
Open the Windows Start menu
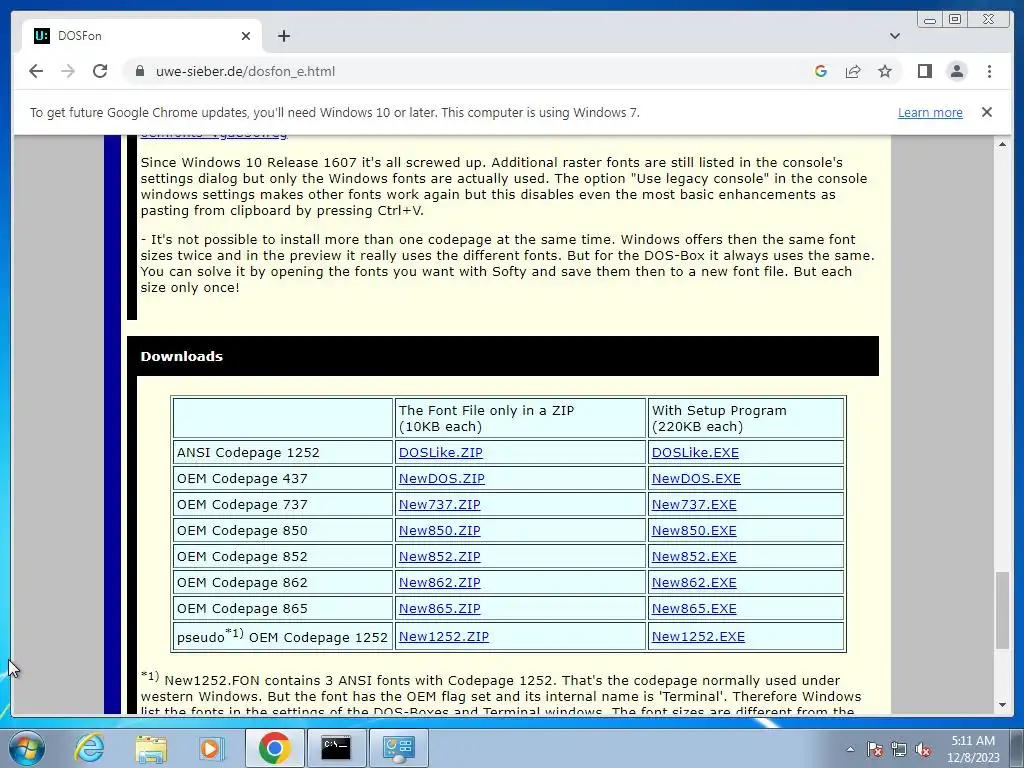point(26,748)
